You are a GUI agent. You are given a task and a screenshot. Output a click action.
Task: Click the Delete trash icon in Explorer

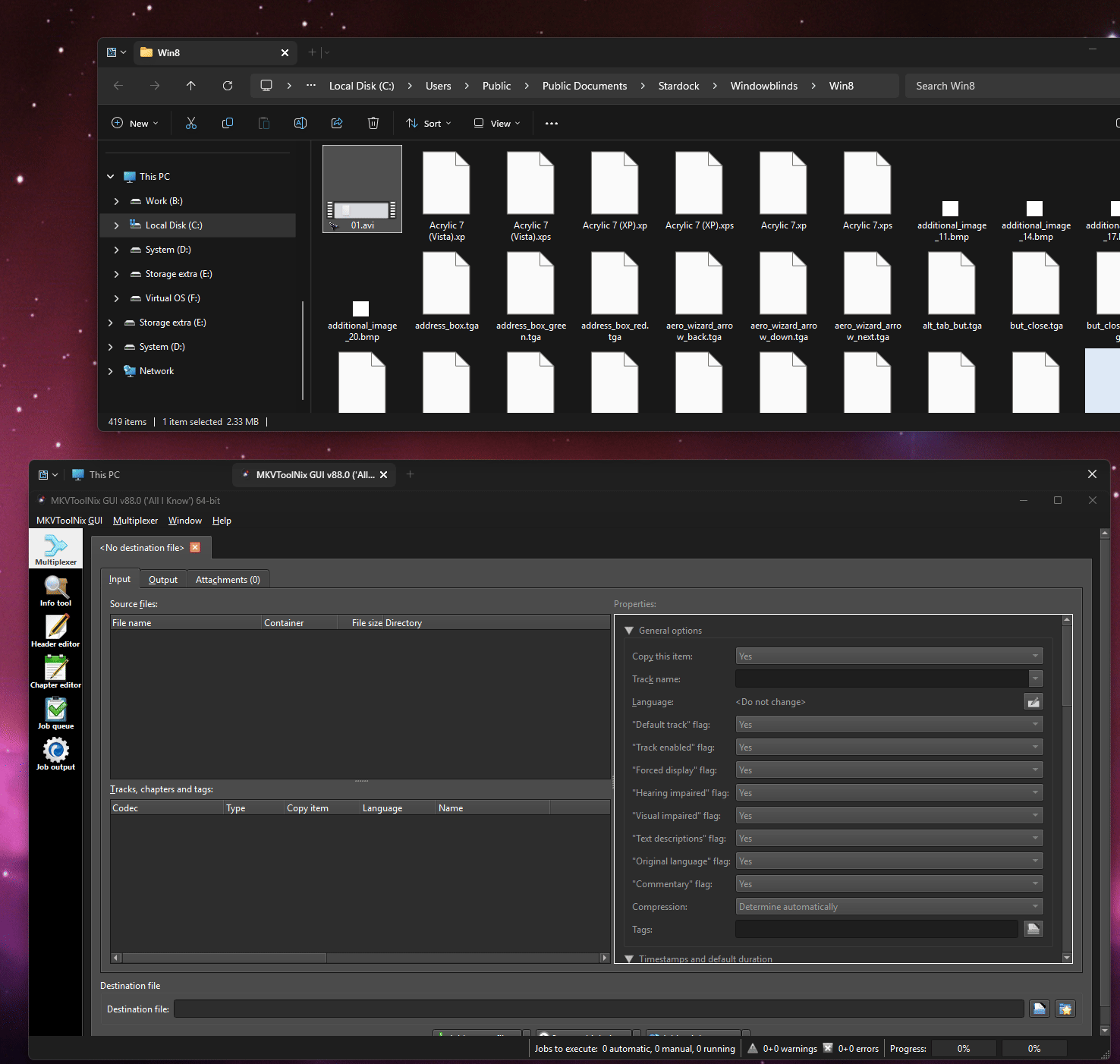coord(373,124)
